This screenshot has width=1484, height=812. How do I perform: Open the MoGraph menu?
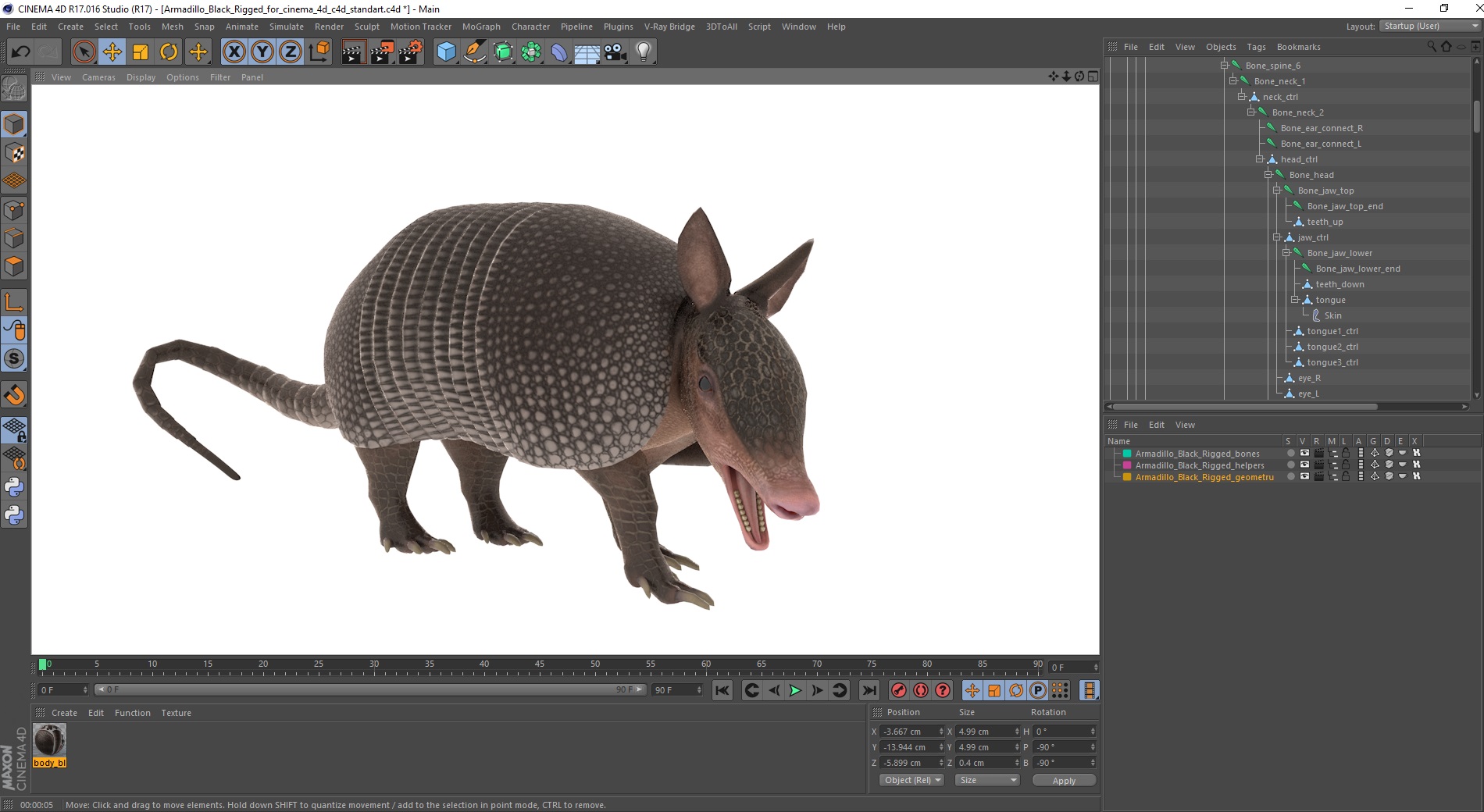tap(481, 27)
